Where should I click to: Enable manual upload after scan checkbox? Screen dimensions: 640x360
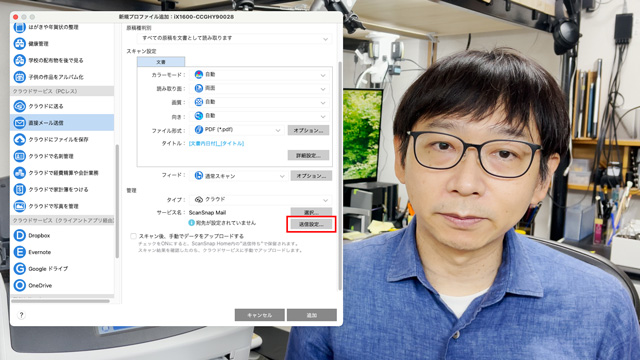point(133,236)
